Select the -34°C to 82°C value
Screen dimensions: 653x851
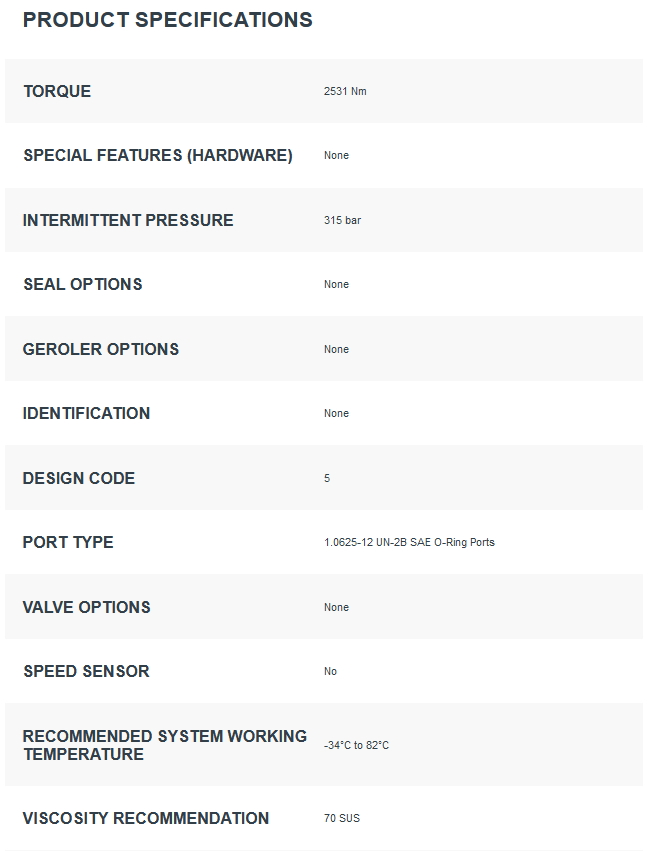(357, 745)
